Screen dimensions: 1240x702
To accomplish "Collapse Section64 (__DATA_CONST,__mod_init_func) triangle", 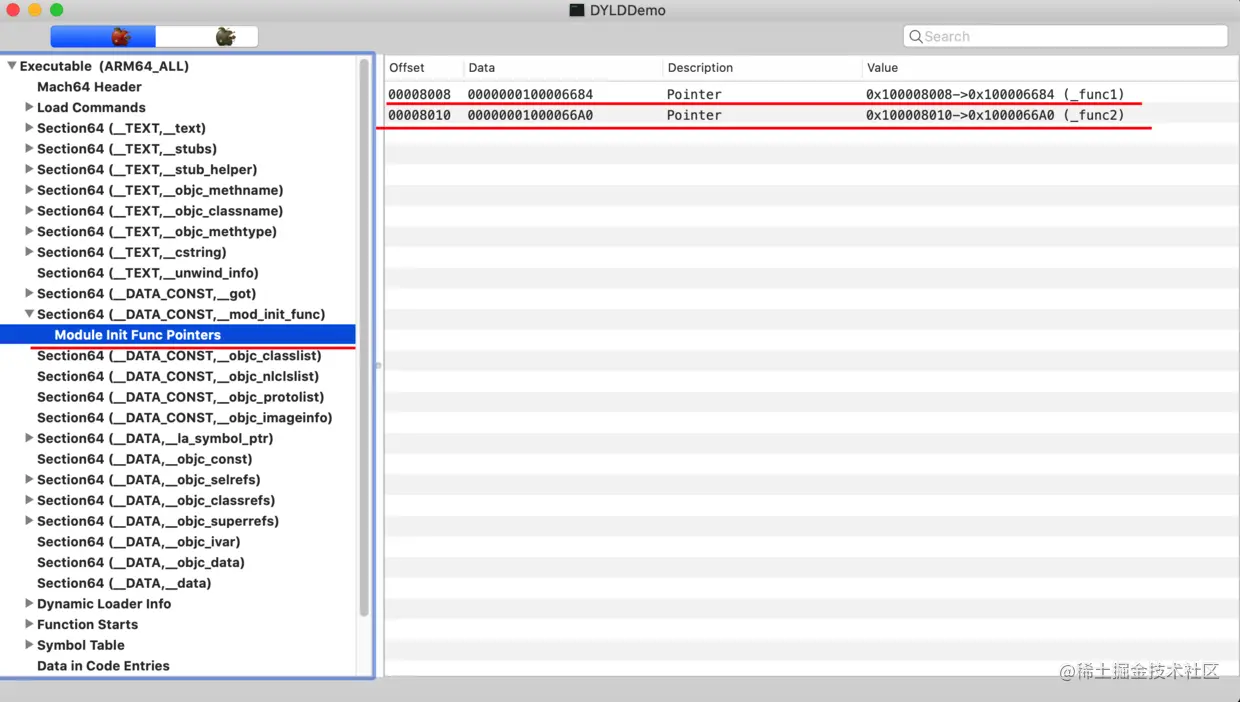I will pyautogui.click(x=29, y=314).
